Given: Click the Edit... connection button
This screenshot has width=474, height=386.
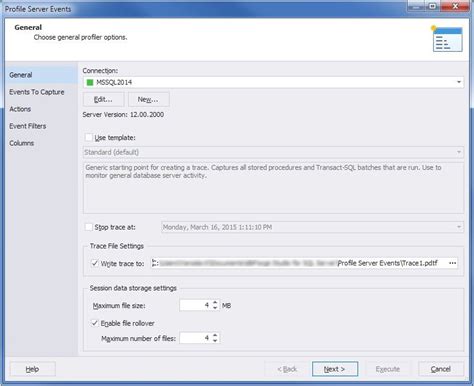Looking at the screenshot, I should tap(103, 99).
